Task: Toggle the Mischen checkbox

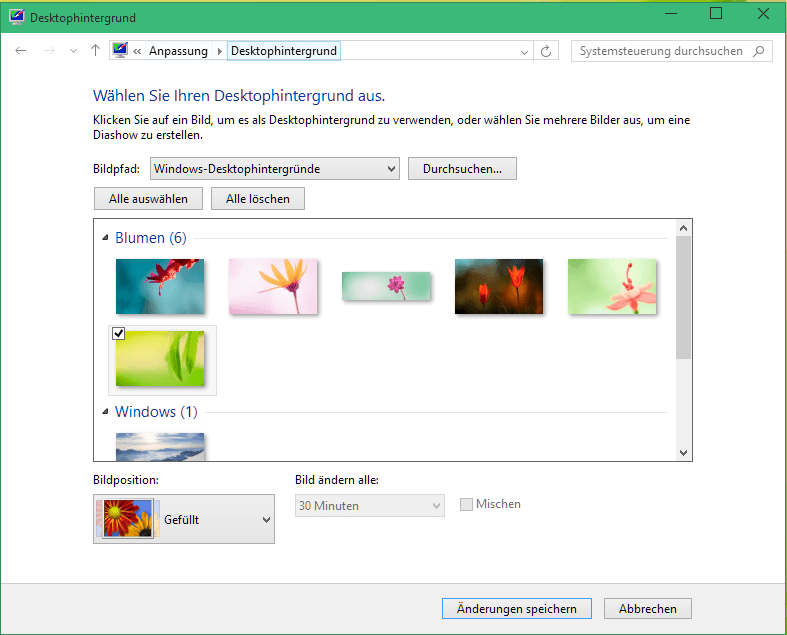Action: (466, 504)
